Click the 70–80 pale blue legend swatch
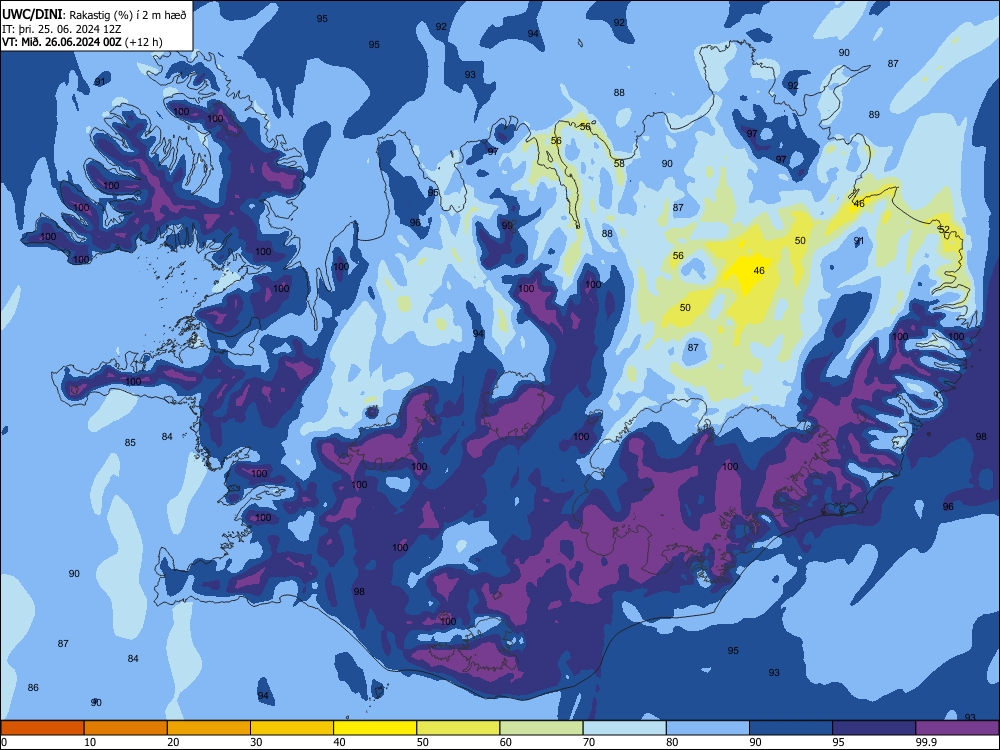Image resolution: width=1000 pixels, height=750 pixels. (624, 728)
